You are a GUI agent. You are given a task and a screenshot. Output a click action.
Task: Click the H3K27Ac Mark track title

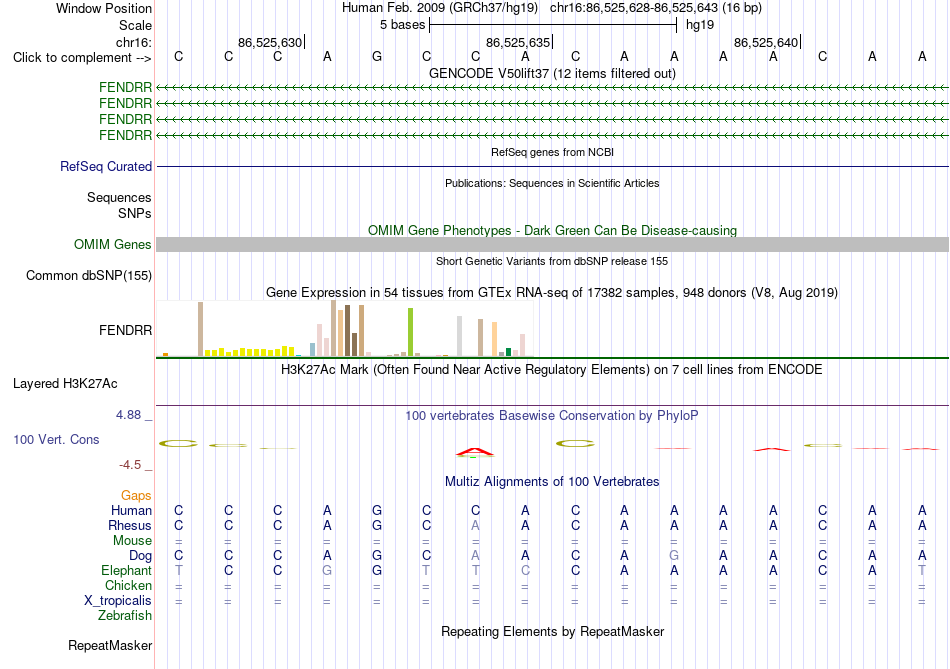click(x=552, y=370)
